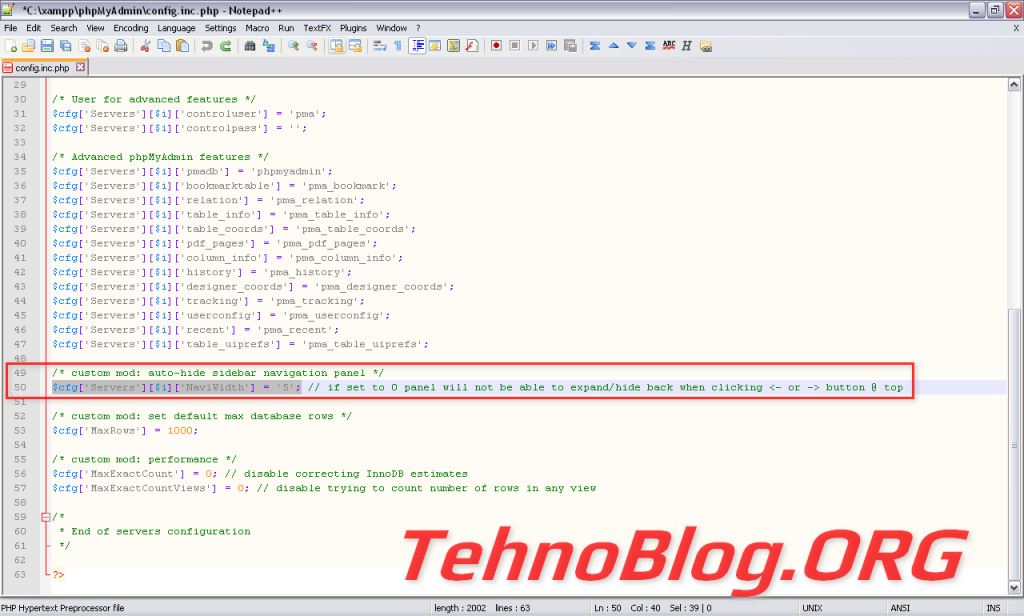
Task: Toggle the indent guide toolbar button
Action: [x=417, y=46]
